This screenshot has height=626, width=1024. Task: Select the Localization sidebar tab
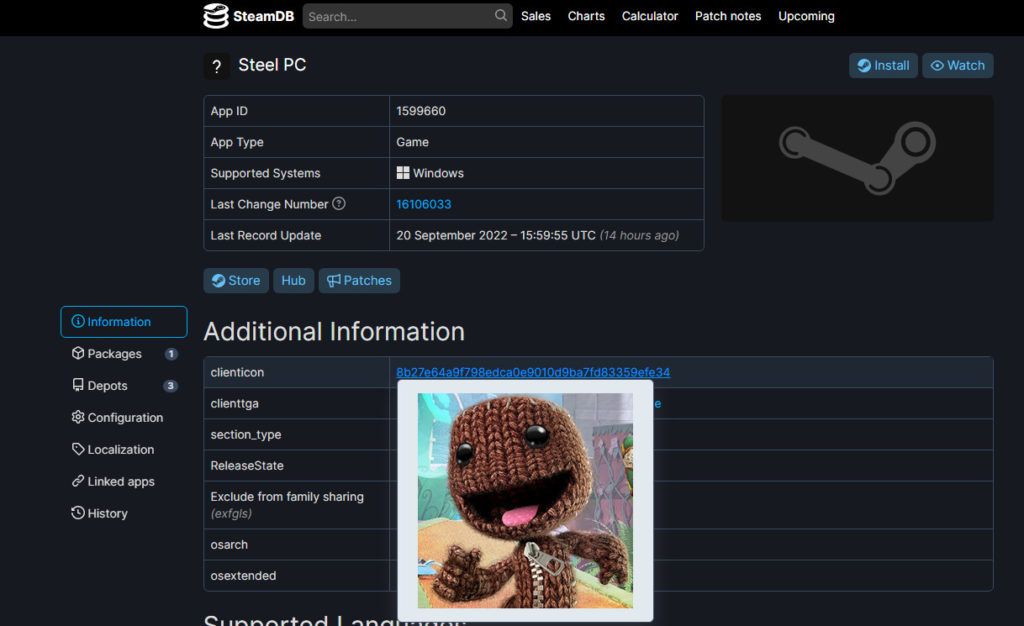[123, 450]
